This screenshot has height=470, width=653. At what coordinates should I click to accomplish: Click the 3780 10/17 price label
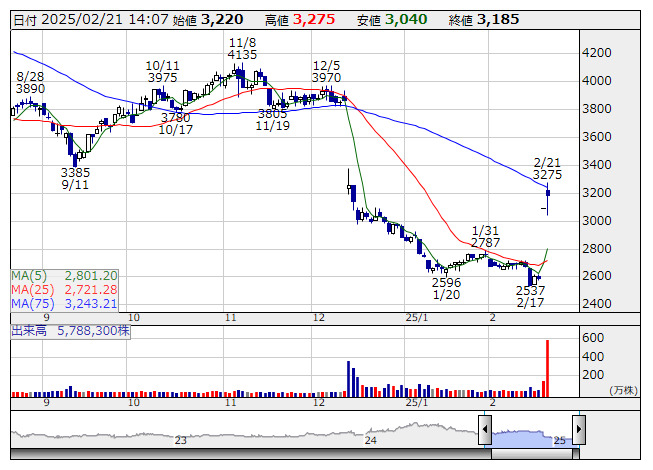(x=176, y=124)
